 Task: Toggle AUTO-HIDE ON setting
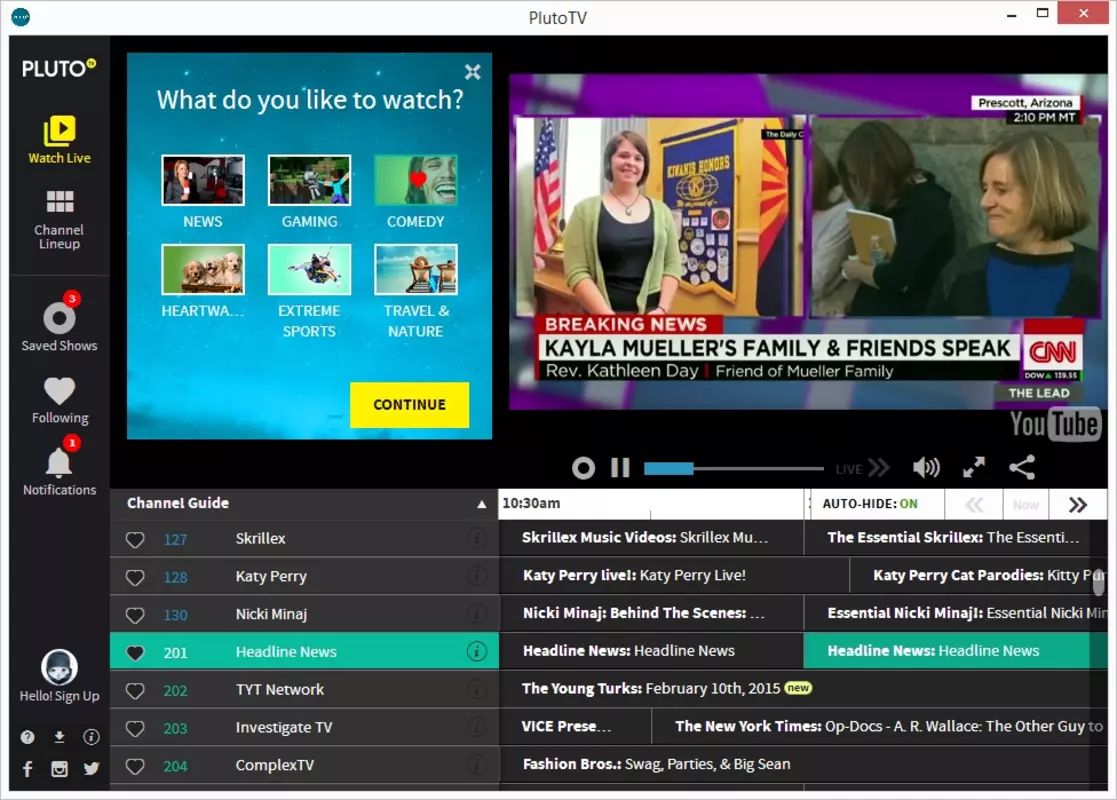(870, 504)
